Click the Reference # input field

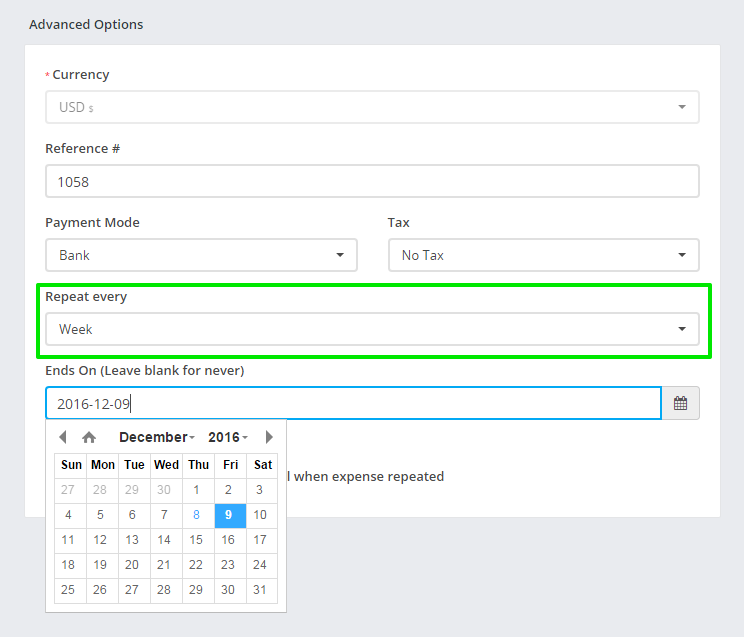372,182
